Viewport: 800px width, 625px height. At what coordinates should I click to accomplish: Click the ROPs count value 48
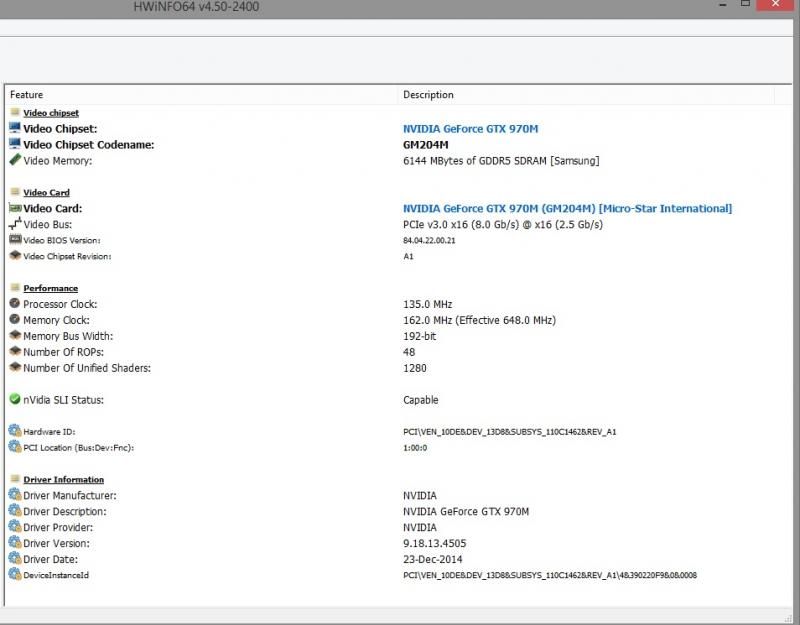point(409,352)
